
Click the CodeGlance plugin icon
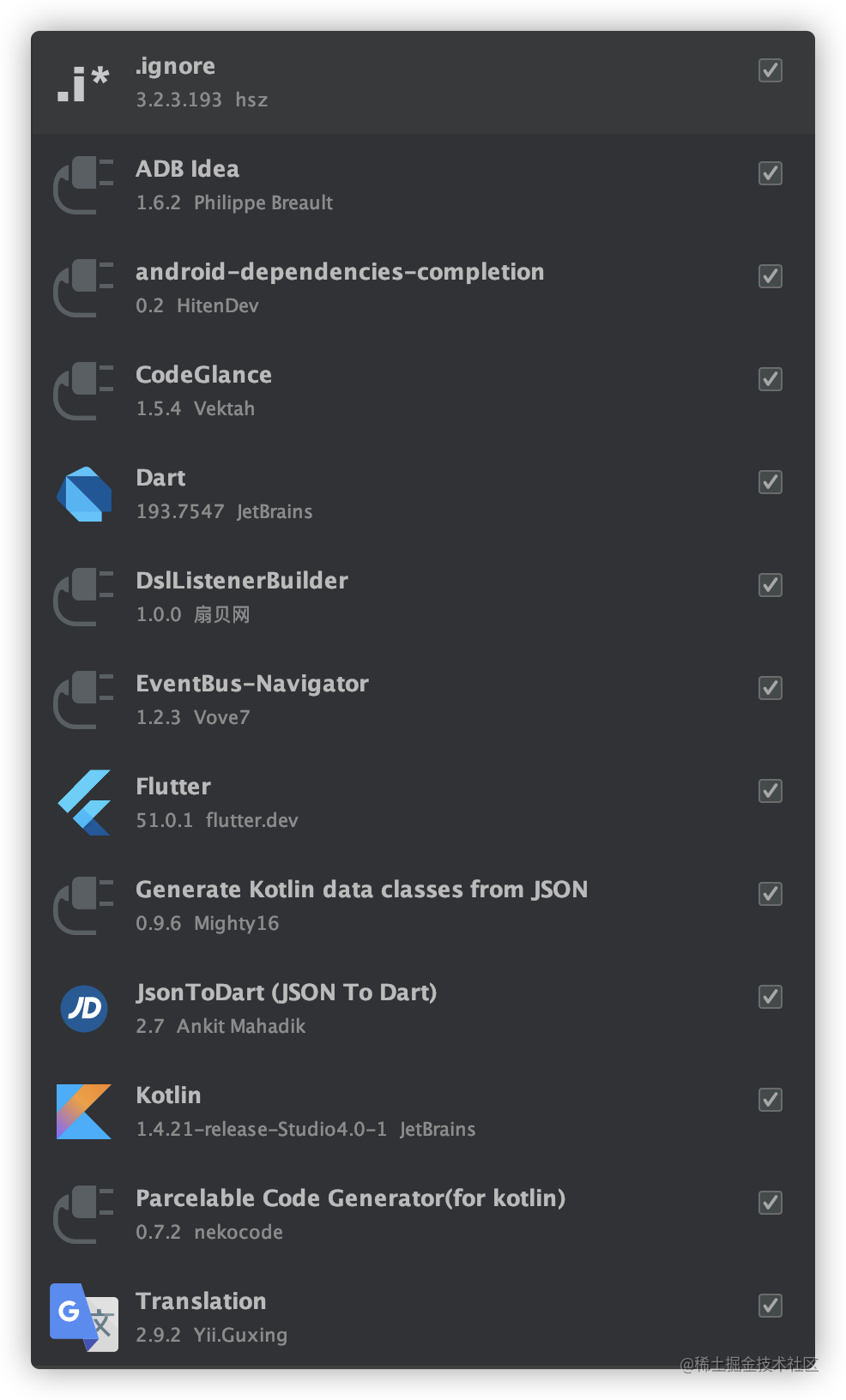click(x=83, y=391)
